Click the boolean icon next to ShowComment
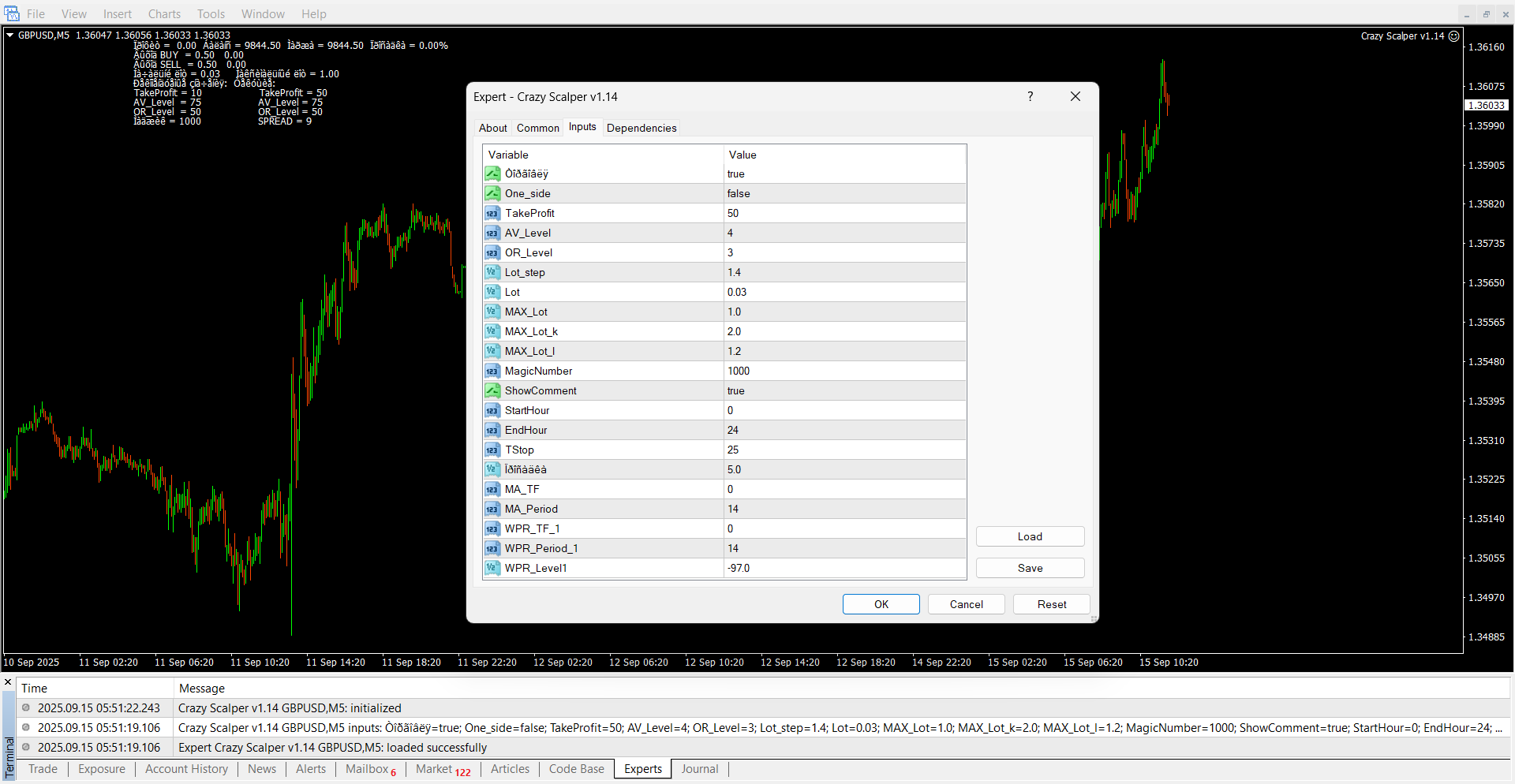This screenshot has width=1515, height=784. coord(492,390)
